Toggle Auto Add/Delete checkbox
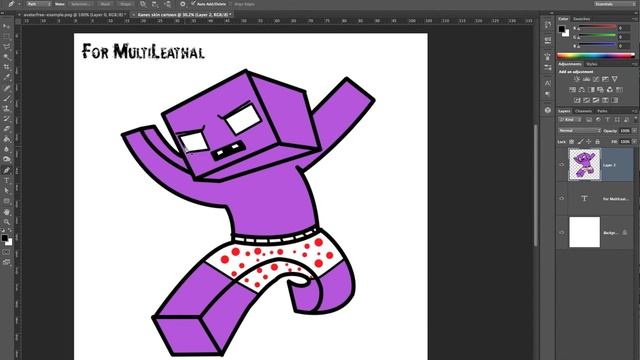The width and height of the screenshot is (640, 360). 193,4
